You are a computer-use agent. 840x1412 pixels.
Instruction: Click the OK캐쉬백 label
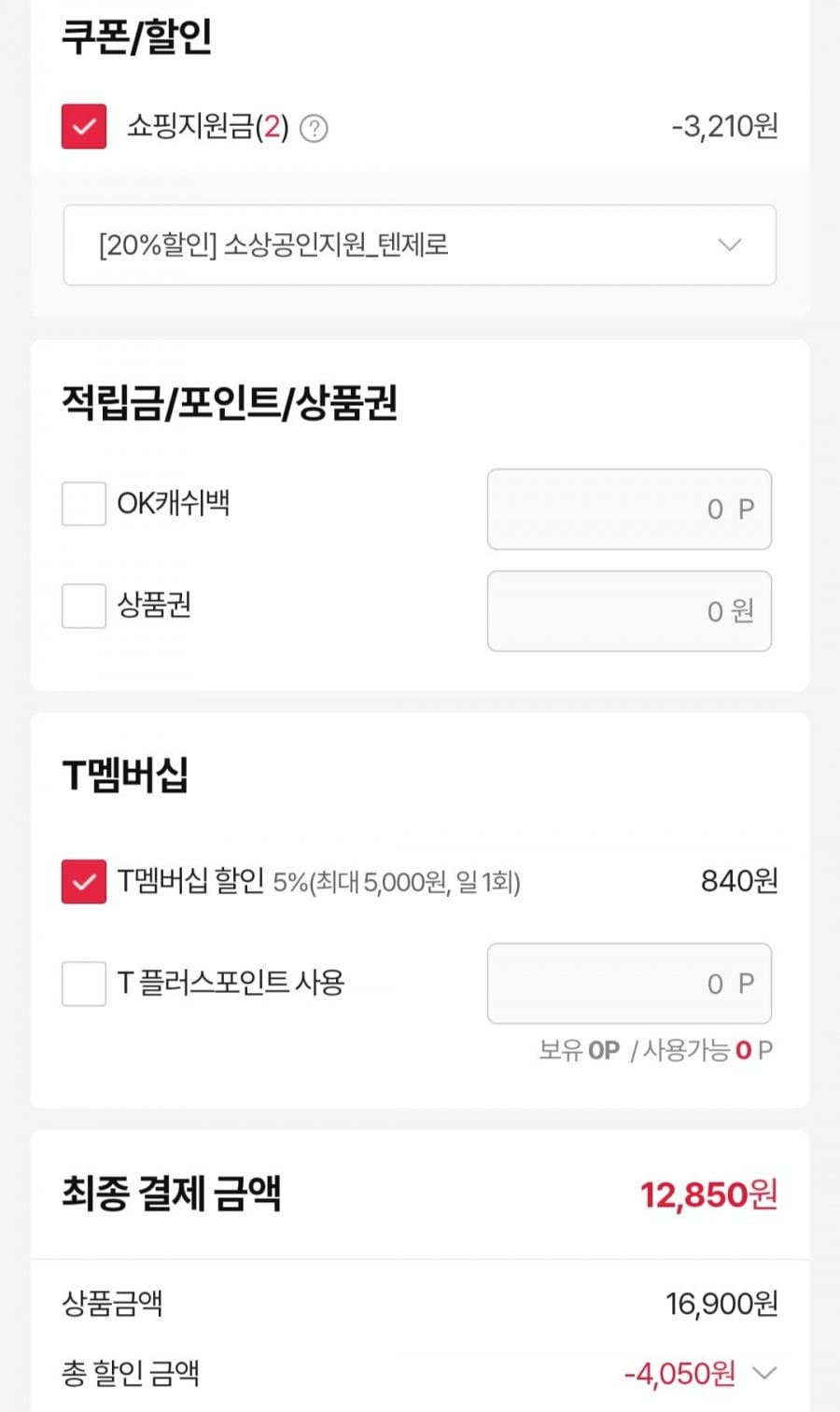174,504
